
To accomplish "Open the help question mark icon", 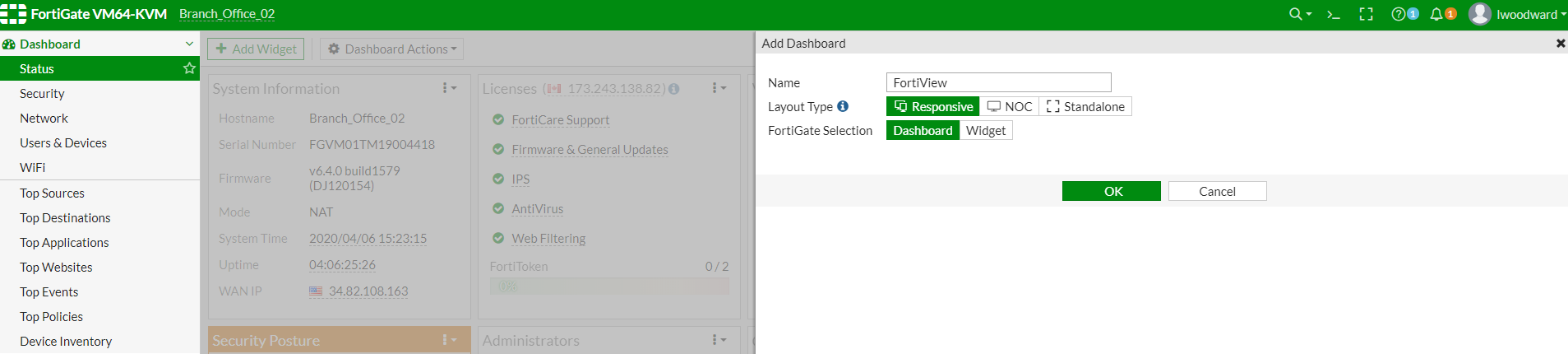I will click(x=1398, y=14).
